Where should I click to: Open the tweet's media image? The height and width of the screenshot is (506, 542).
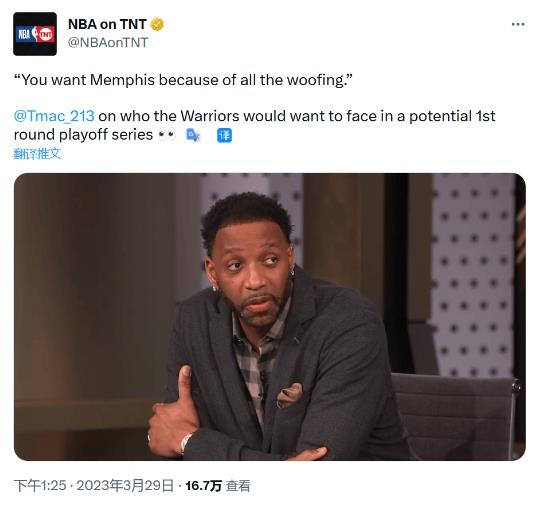(270, 317)
